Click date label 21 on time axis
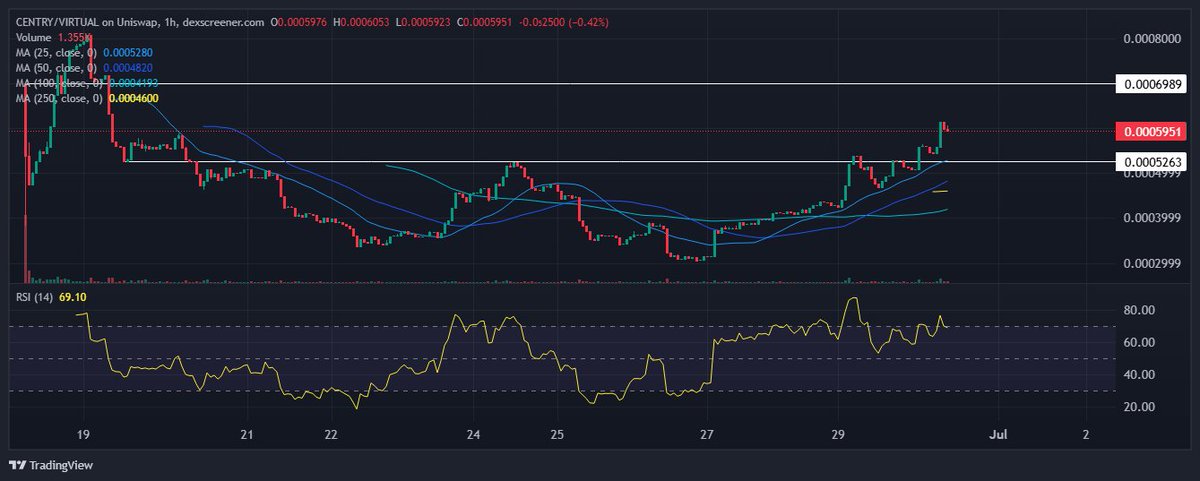Viewport: 1200px width, 481px height. tap(248, 435)
